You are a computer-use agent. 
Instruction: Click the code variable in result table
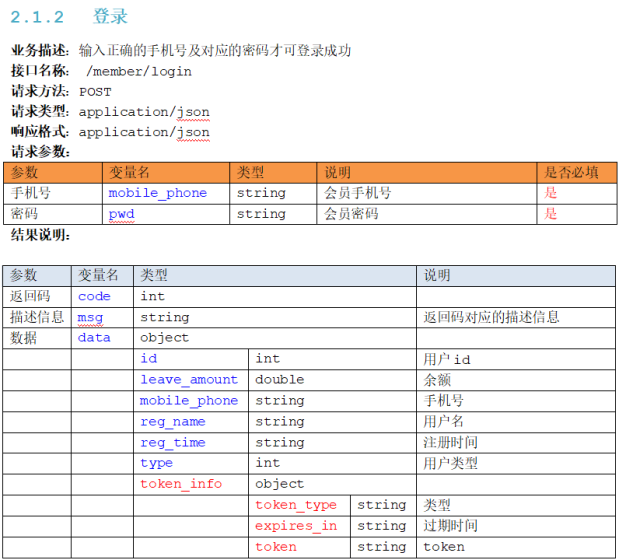(x=94, y=296)
